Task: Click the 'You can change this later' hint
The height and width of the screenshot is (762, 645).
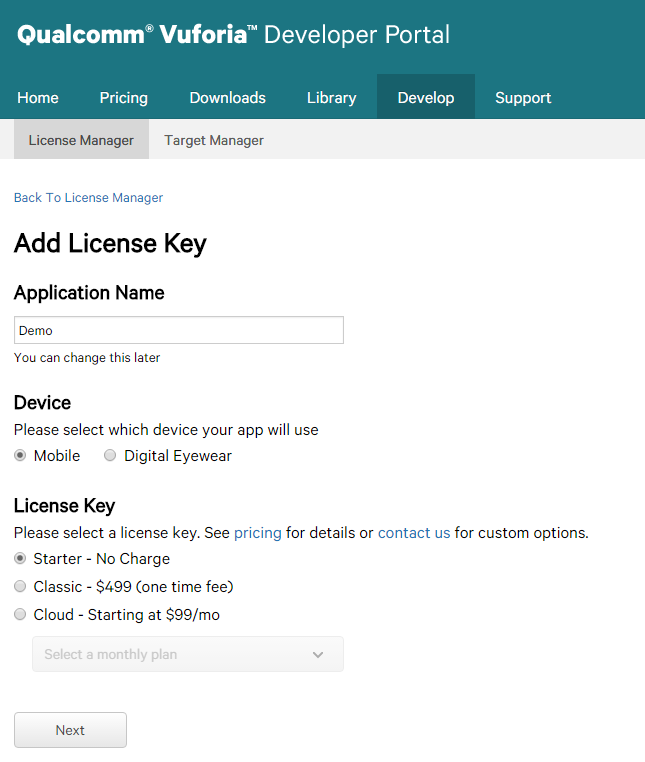Action: (x=87, y=358)
